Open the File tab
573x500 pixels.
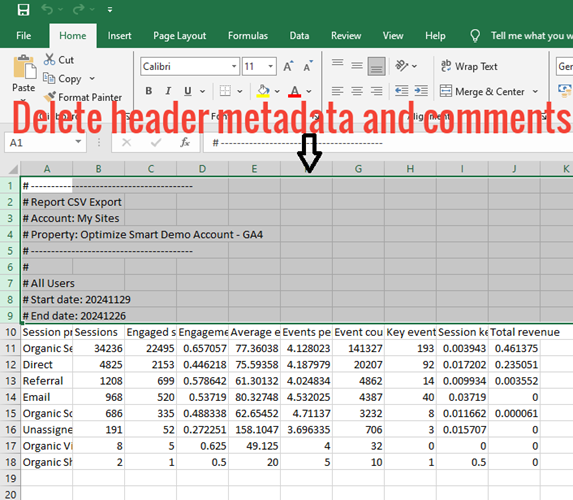[23, 36]
